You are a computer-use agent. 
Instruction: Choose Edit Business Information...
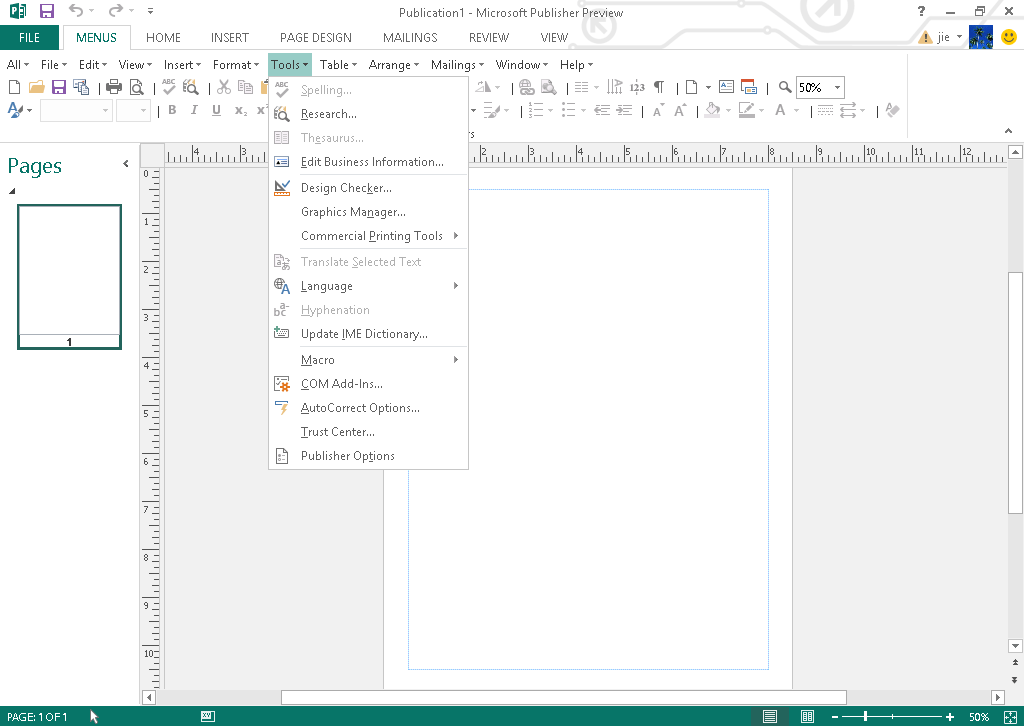click(368, 162)
